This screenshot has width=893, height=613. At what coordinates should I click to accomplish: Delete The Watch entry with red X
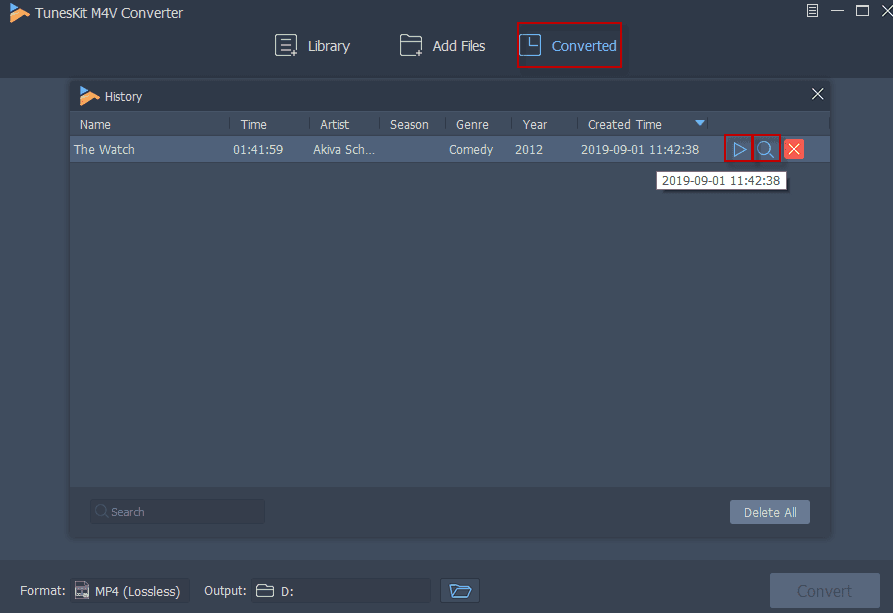(794, 149)
